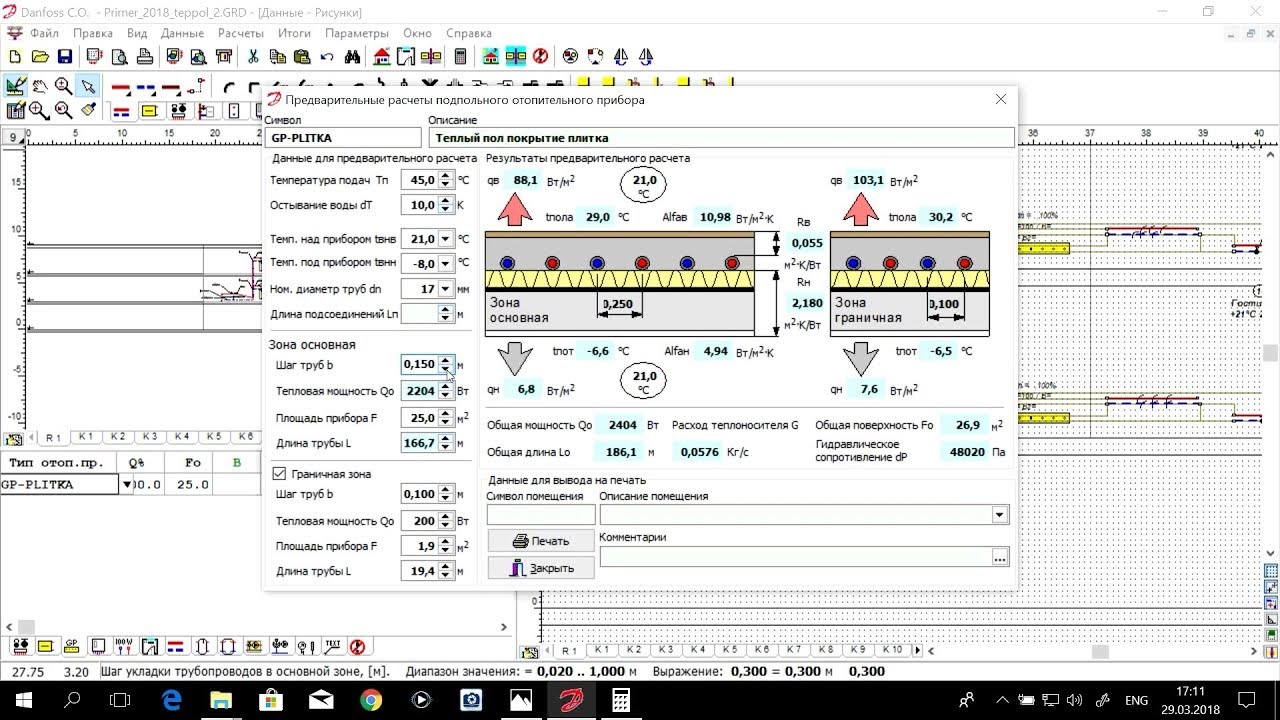This screenshot has width=1280, height=720.
Task: Decrease Тепловая мощность Qo 2204 value
Action: tap(446, 396)
